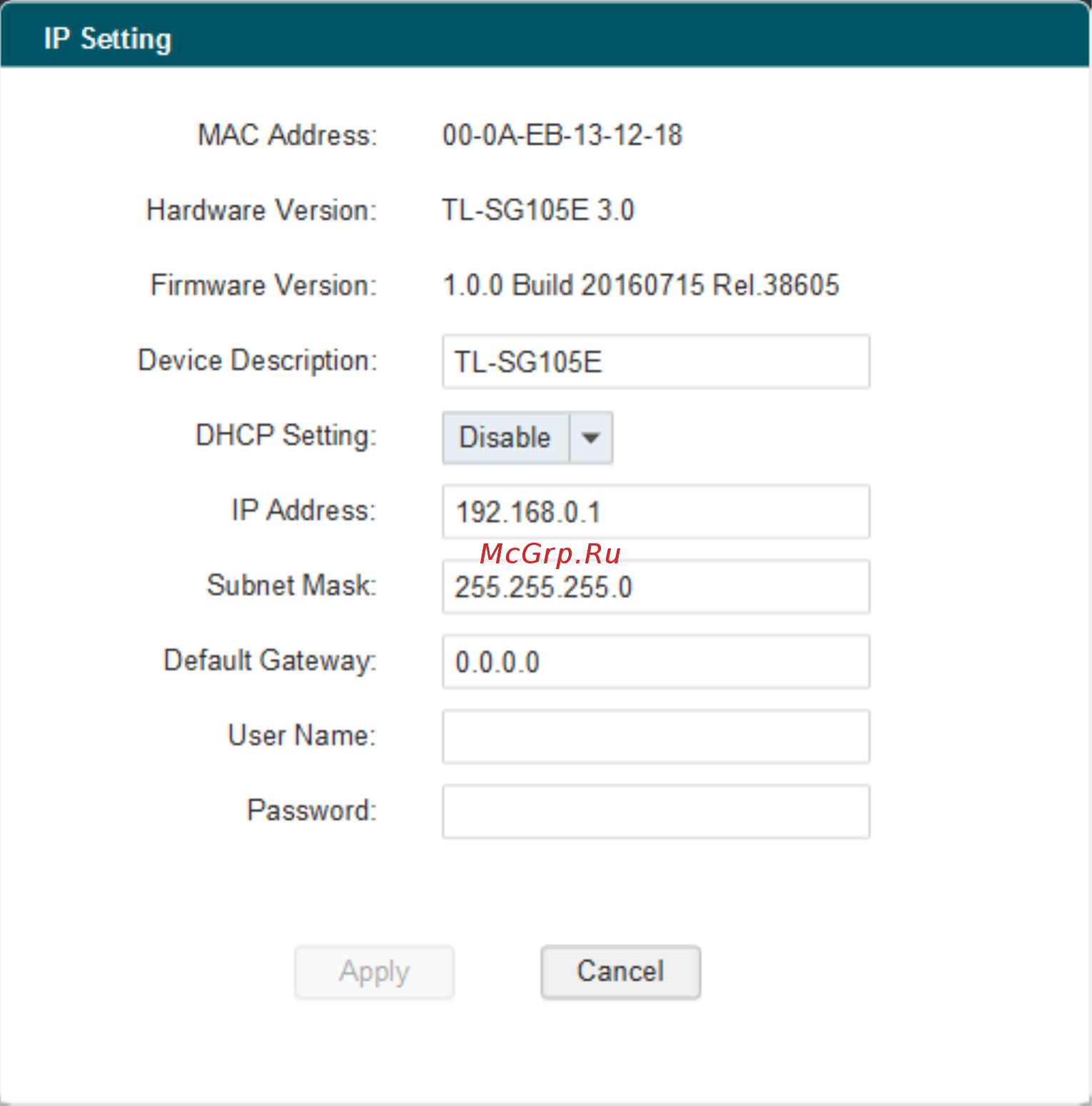Click the Device Description label
1092x1106 pixels.
click(257, 361)
